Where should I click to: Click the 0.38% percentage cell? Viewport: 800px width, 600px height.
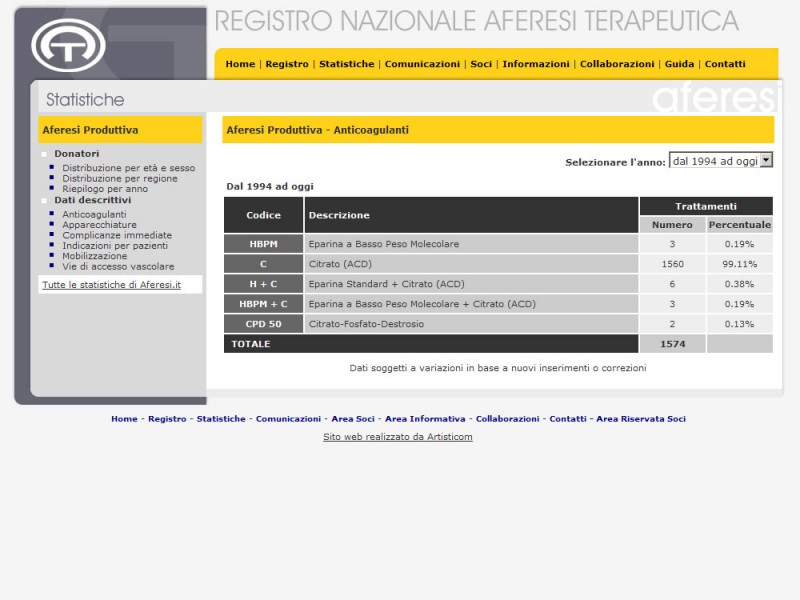point(739,284)
